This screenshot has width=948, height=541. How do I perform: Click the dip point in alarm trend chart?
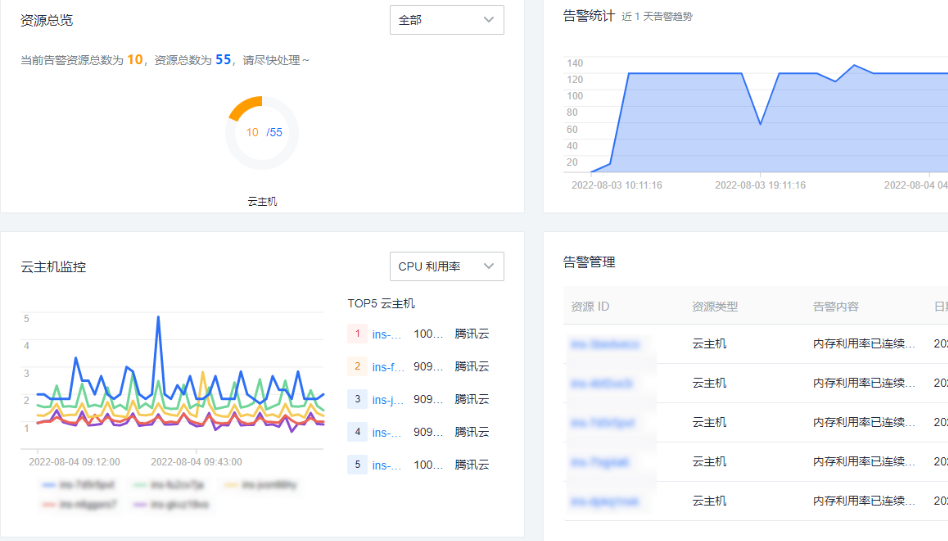(x=761, y=124)
